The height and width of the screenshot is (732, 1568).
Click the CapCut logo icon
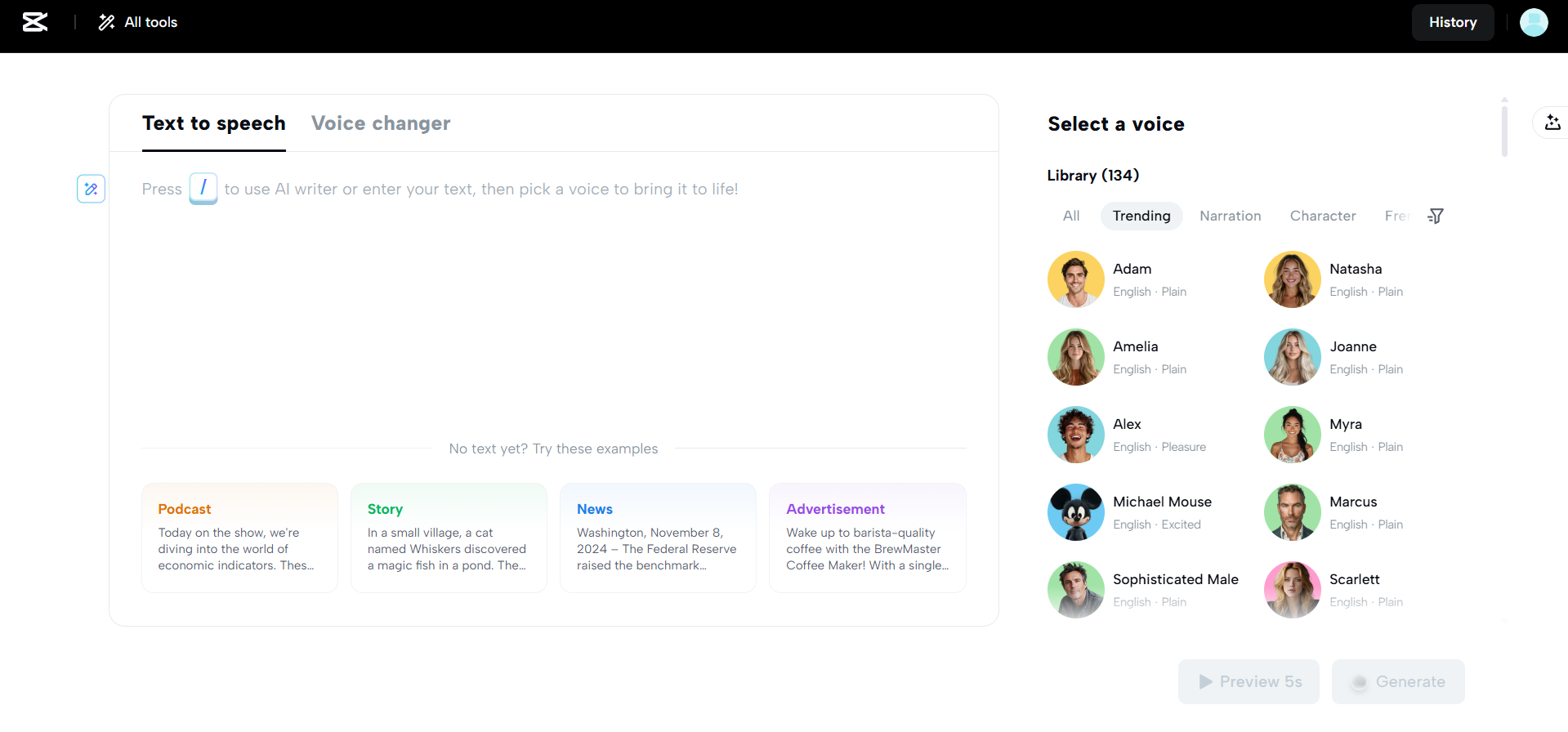pyautogui.click(x=34, y=22)
